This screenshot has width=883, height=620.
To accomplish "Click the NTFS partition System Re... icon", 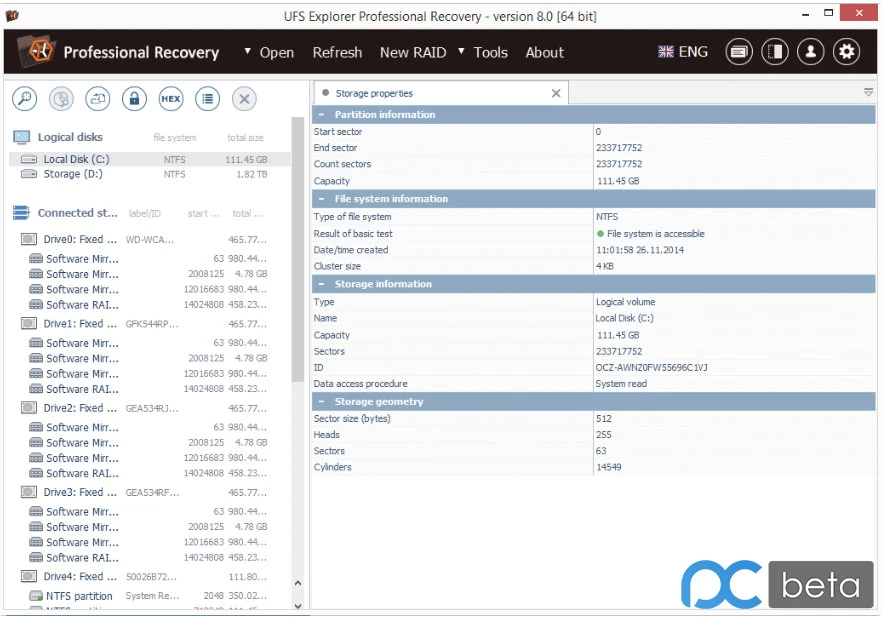I will pyautogui.click(x=36, y=596).
